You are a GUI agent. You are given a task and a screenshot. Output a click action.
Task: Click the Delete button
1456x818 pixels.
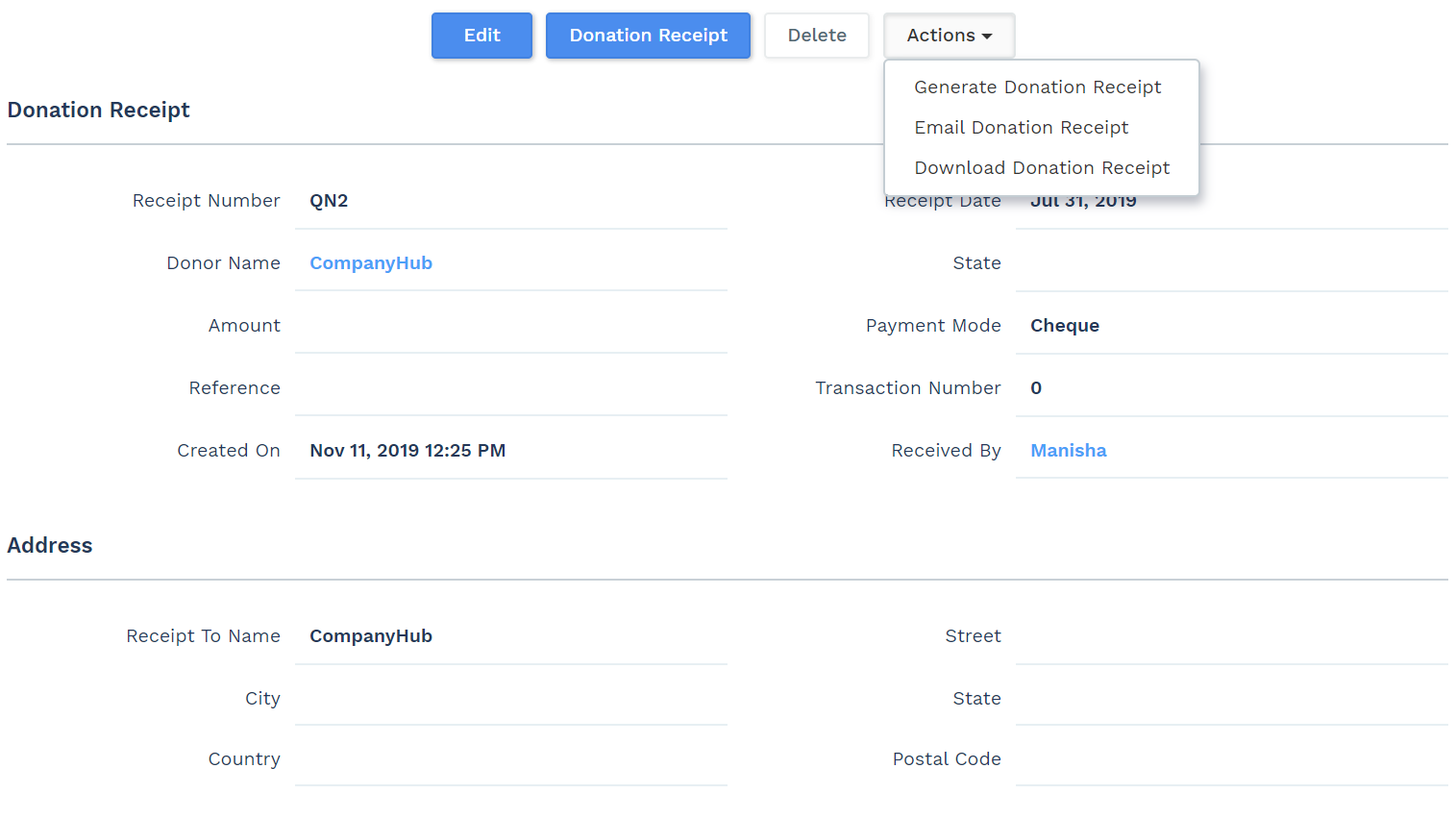coord(816,36)
